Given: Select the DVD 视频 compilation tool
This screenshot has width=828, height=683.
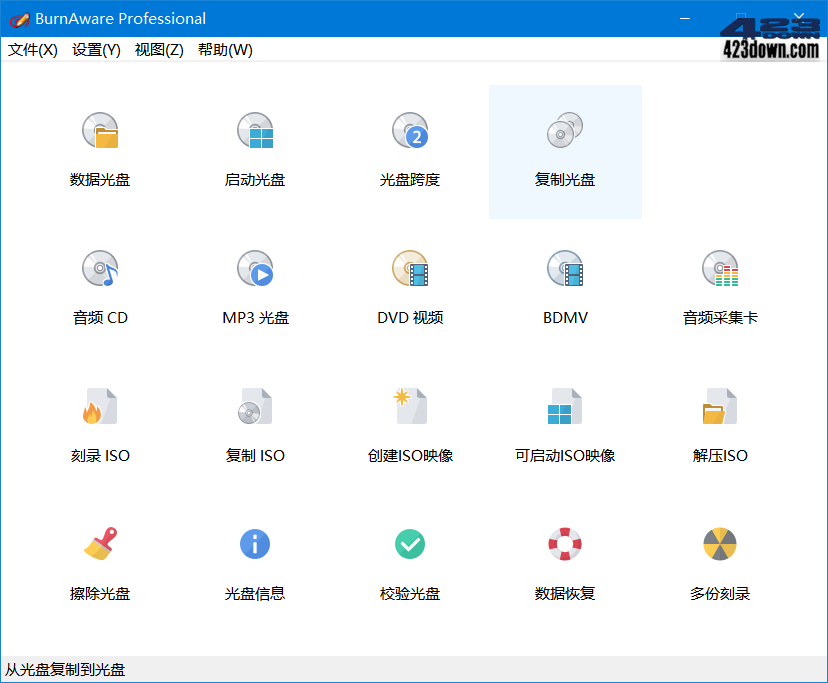Looking at the screenshot, I should (409, 288).
